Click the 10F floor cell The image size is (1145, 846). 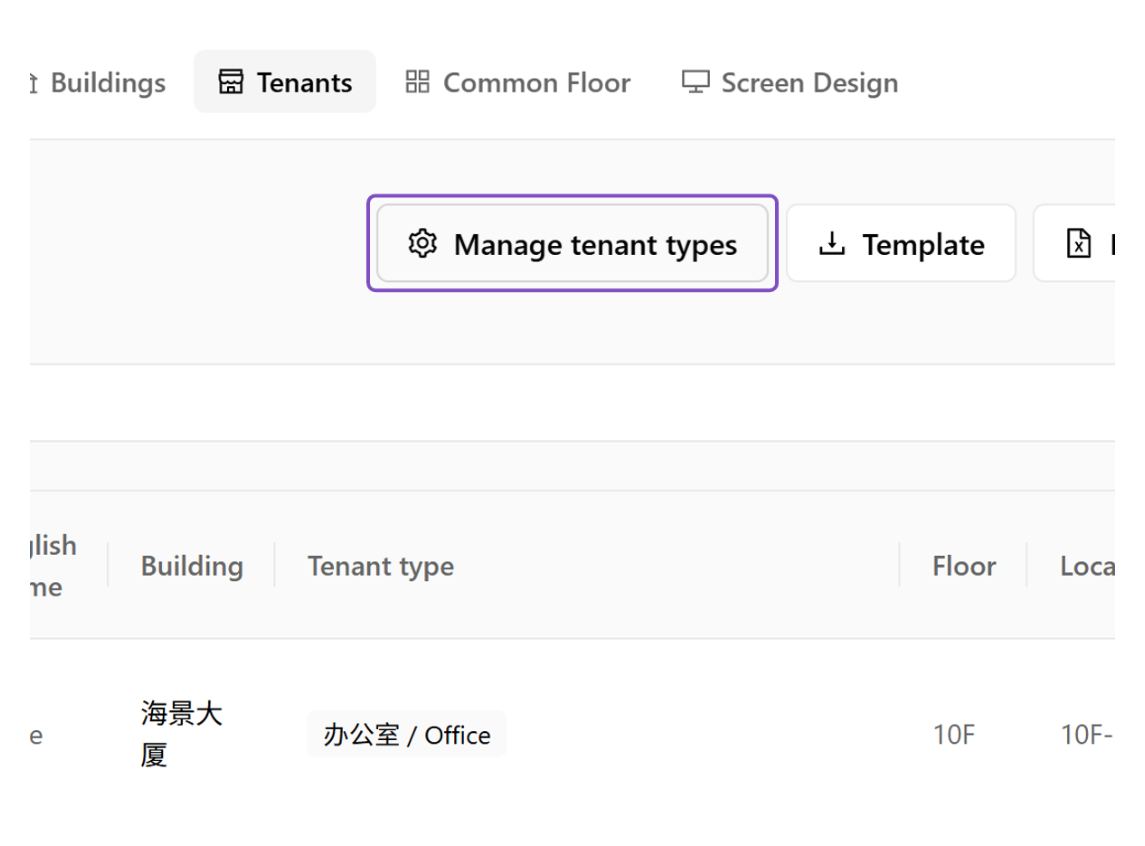(954, 735)
